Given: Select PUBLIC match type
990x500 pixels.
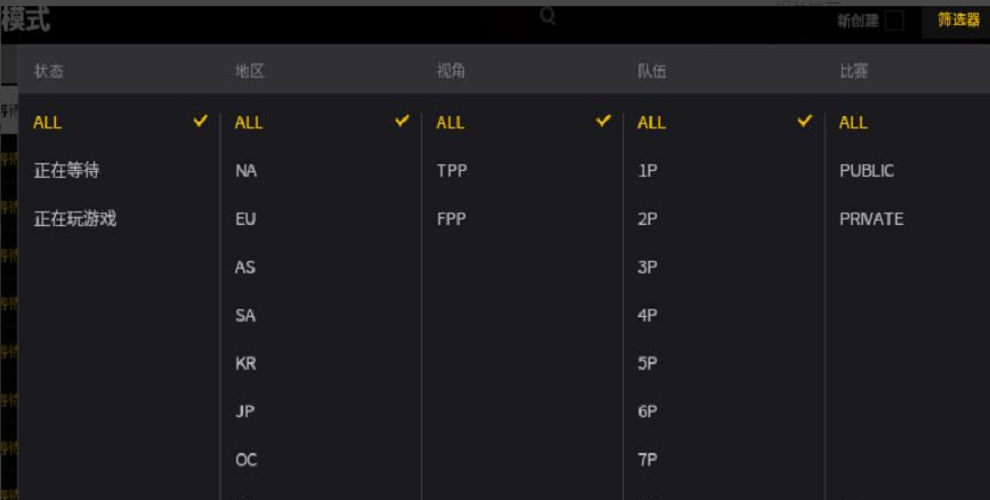Looking at the screenshot, I should (866, 170).
